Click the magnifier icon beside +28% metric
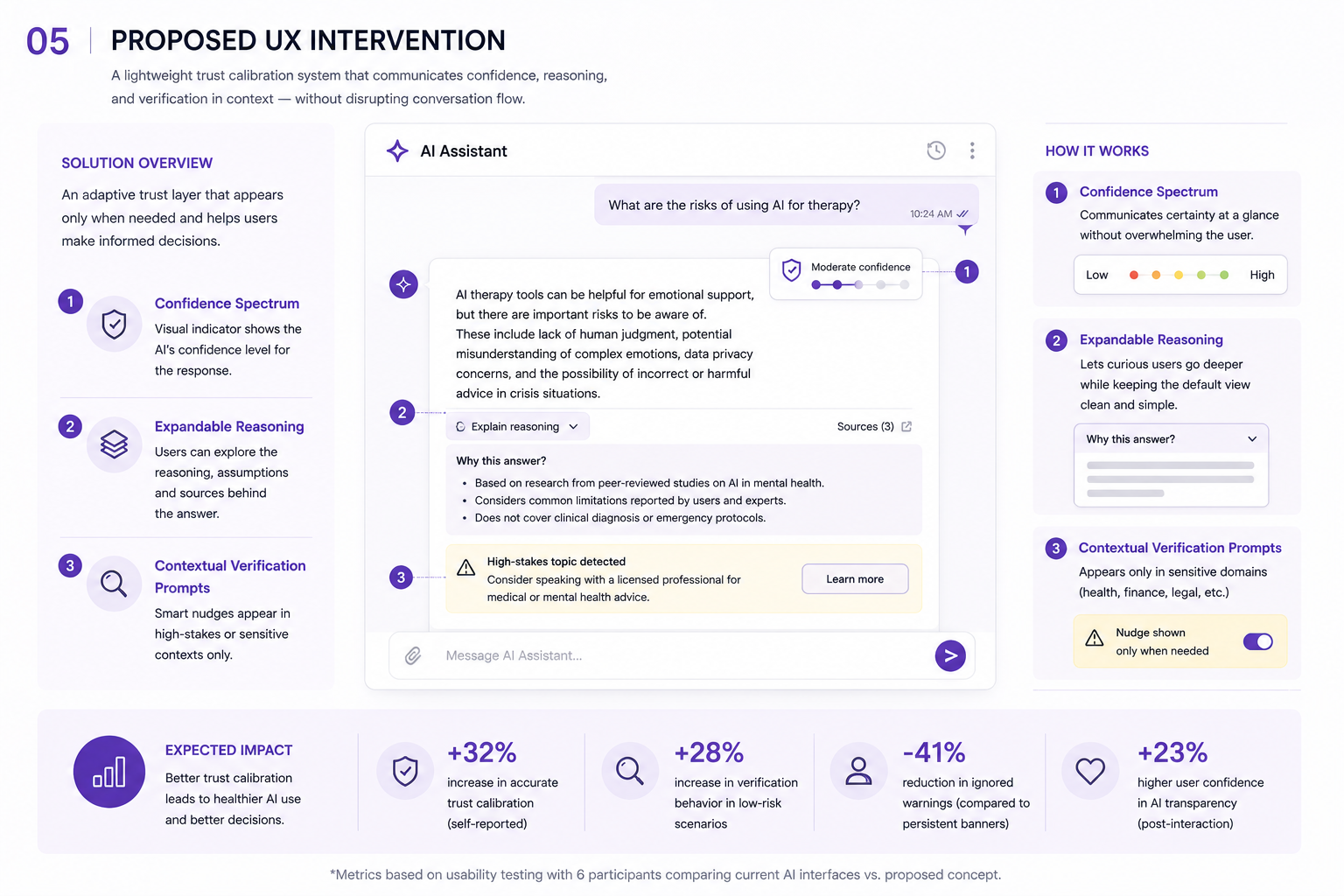 pyautogui.click(x=630, y=771)
